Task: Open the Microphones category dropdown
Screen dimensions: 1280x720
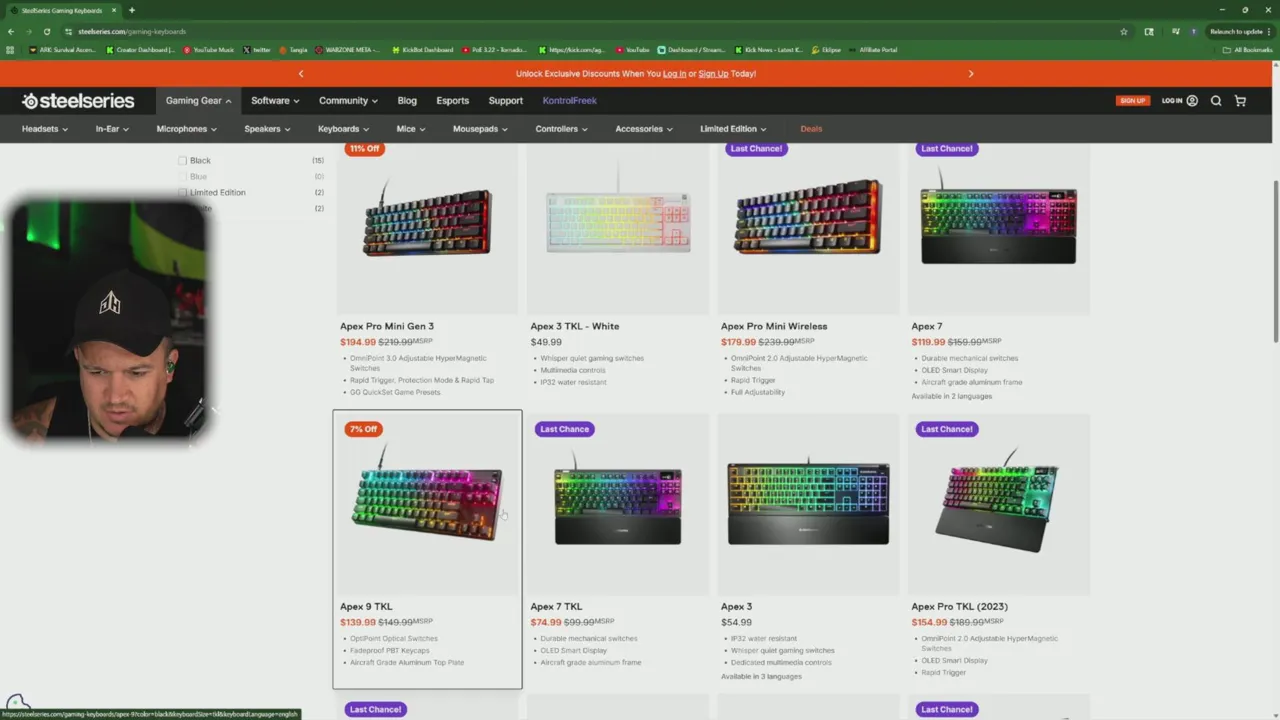Action: pos(186,128)
